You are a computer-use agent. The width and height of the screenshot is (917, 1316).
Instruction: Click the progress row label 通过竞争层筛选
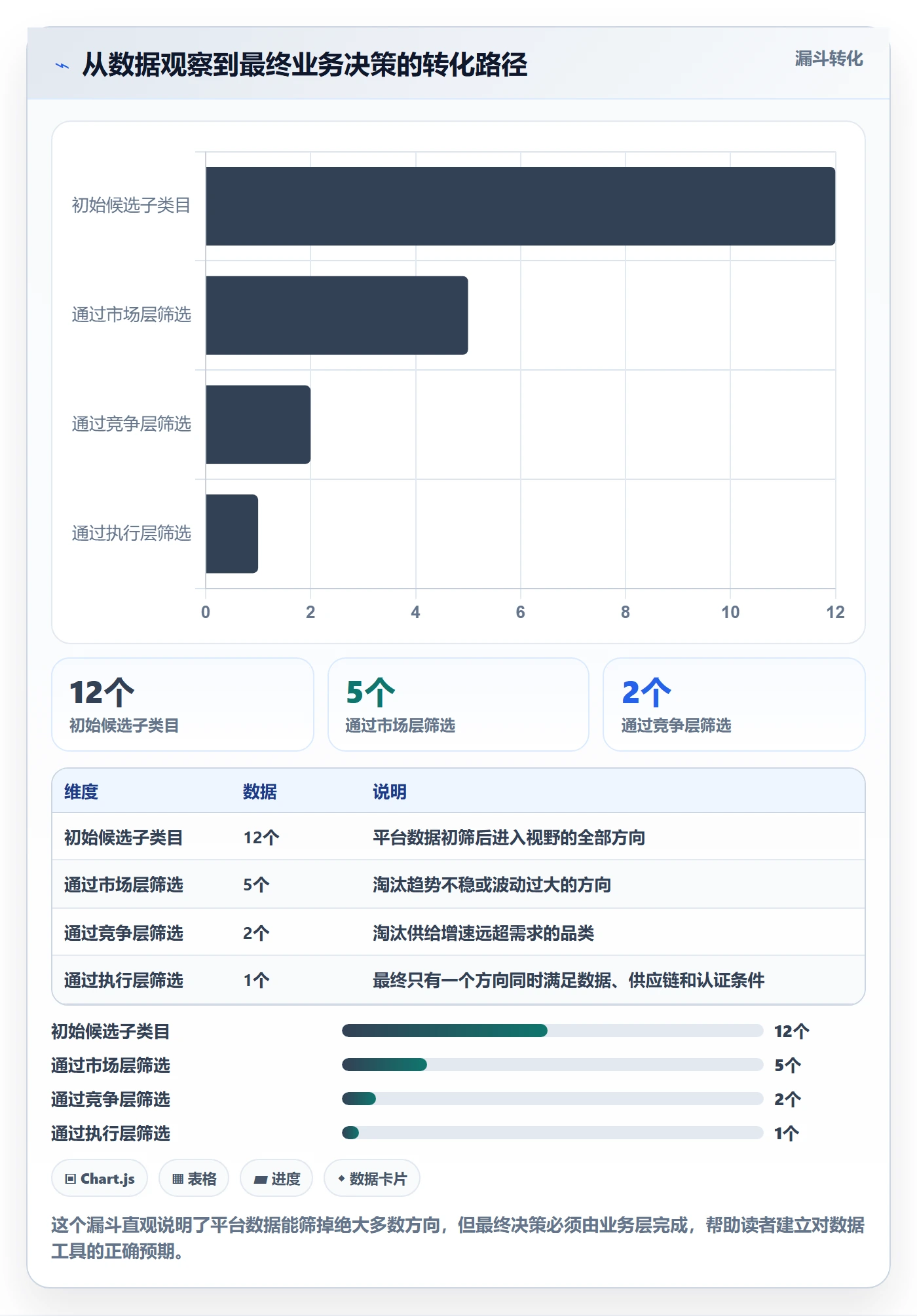[111, 1099]
